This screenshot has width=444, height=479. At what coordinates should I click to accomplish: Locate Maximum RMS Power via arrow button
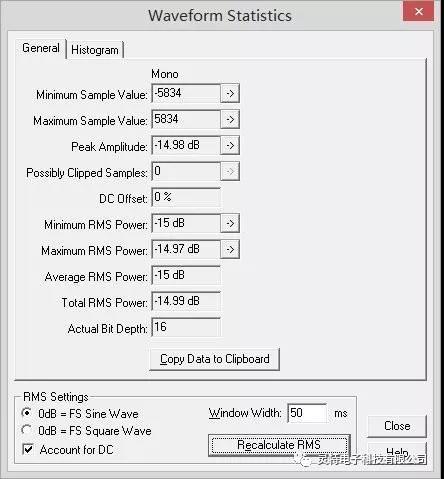point(230,249)
